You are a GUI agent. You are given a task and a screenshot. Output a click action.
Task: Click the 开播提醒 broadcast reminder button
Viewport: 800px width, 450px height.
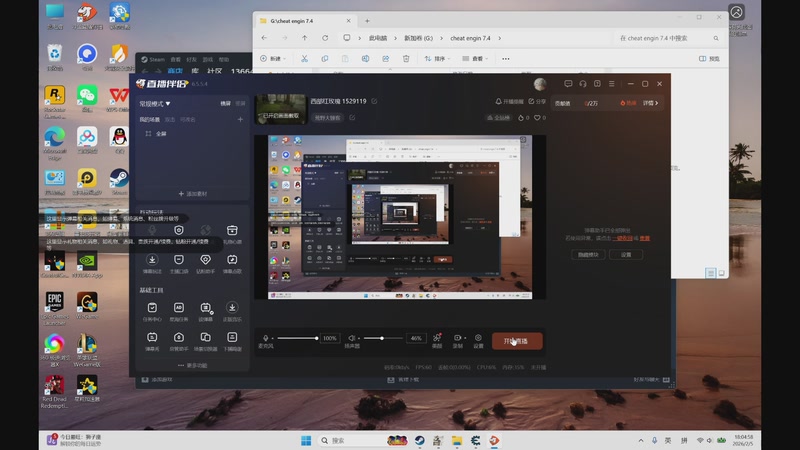[510, 102]
